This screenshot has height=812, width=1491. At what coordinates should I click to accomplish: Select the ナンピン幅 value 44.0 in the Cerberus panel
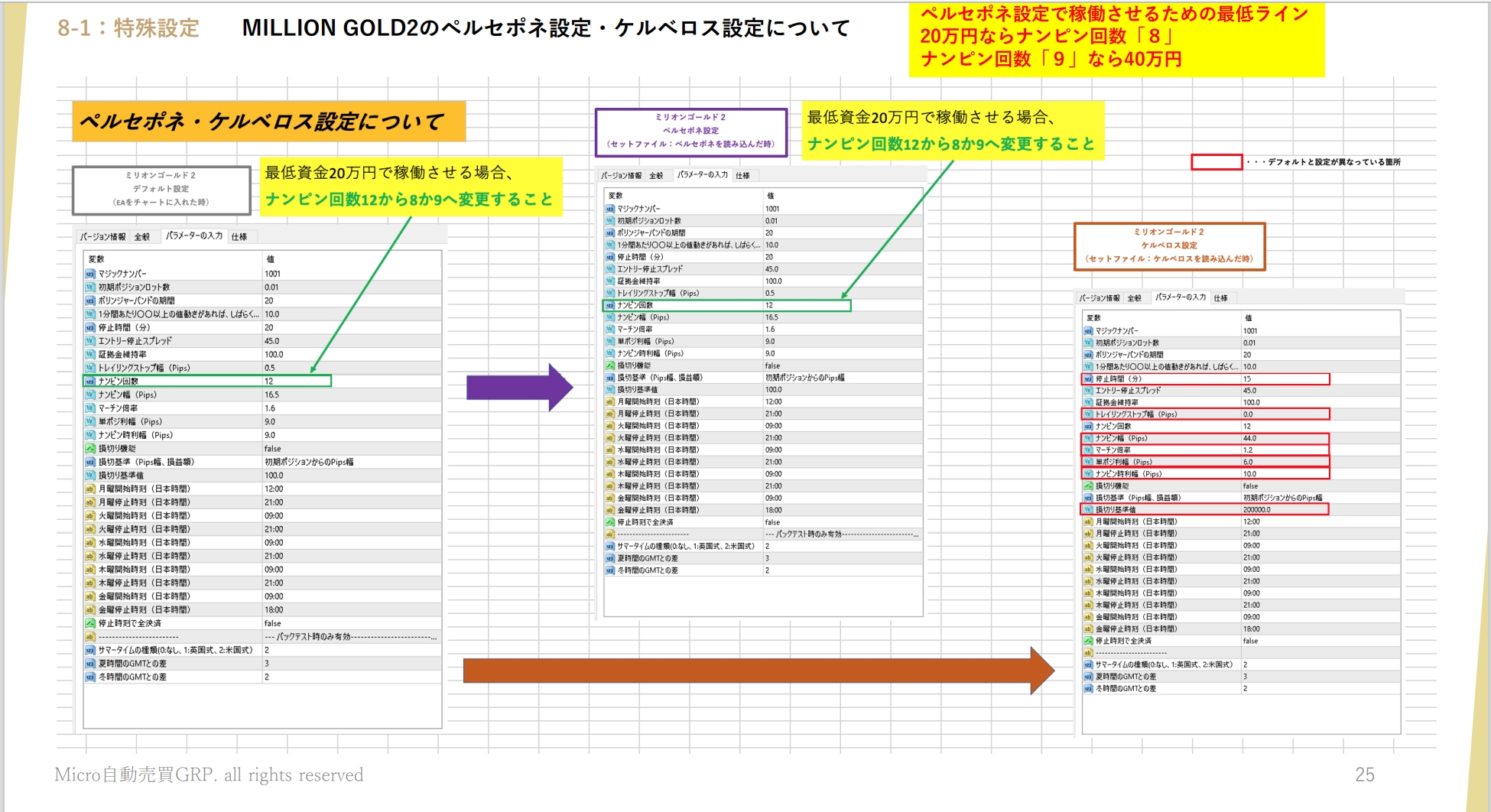point(1250,439)
